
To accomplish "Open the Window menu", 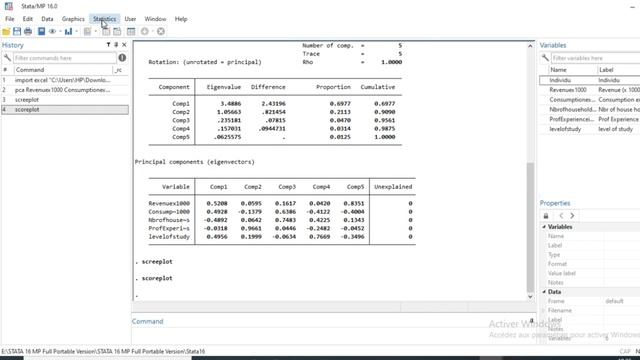I will pos(156,19).
